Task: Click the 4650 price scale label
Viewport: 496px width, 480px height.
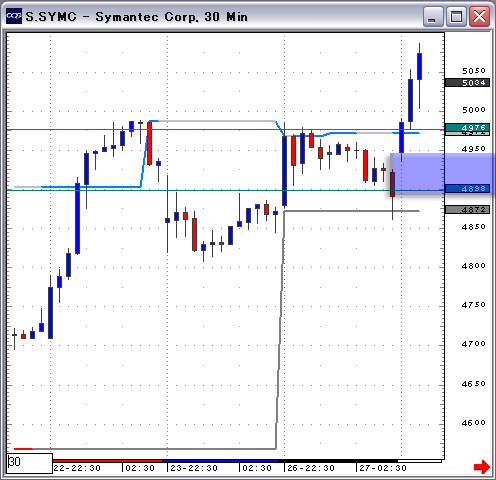Action: 474,384
